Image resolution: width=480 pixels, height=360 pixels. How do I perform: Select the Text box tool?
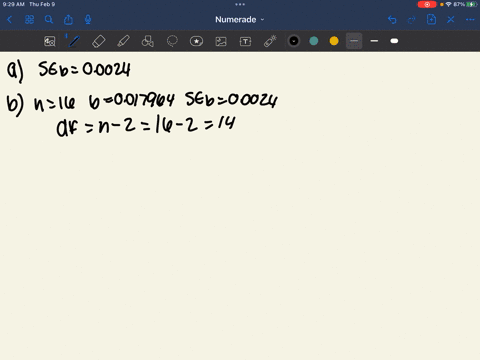tap(245, 41)
